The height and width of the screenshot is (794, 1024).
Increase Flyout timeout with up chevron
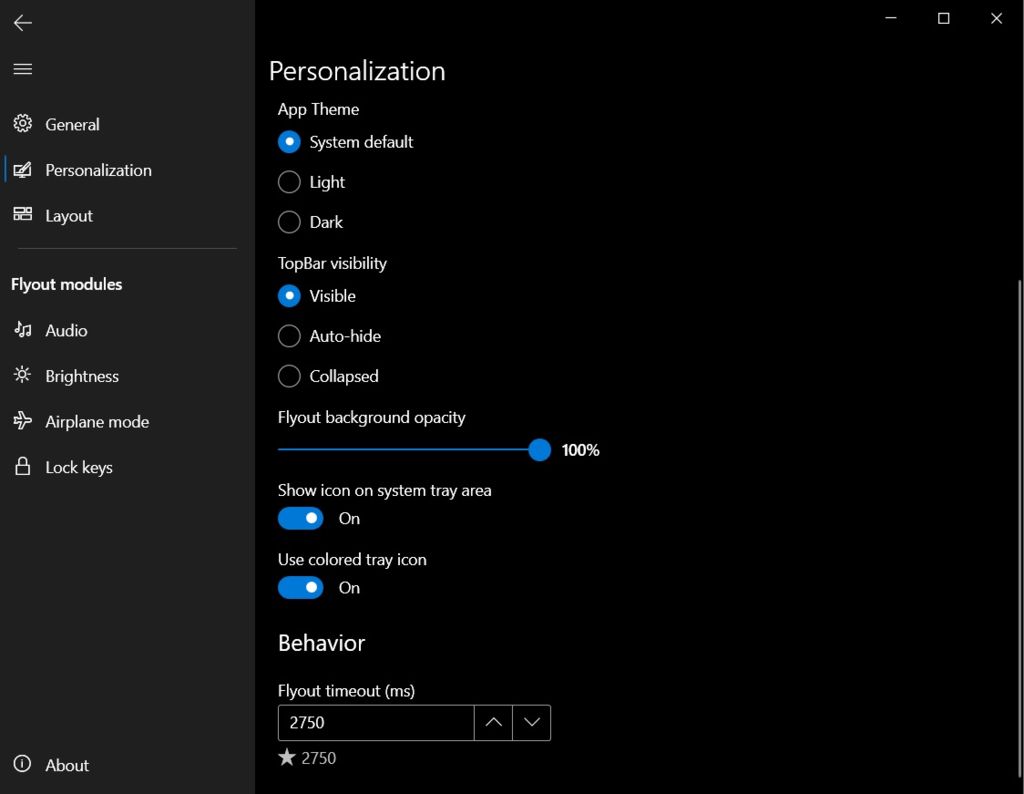point(493,722)
